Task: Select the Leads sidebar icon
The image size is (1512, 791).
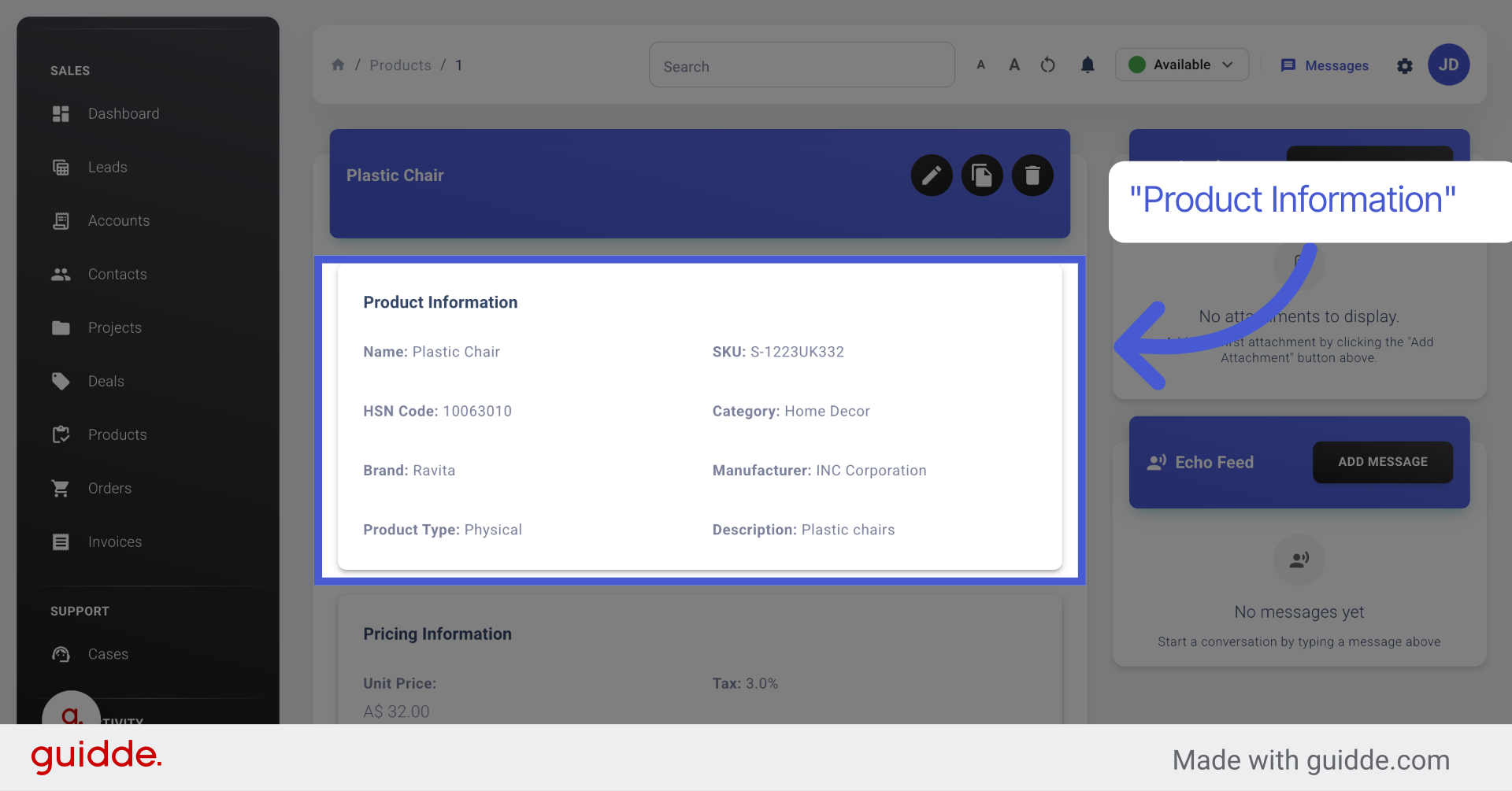Action: pyautogui.click(x=108, y=167)
